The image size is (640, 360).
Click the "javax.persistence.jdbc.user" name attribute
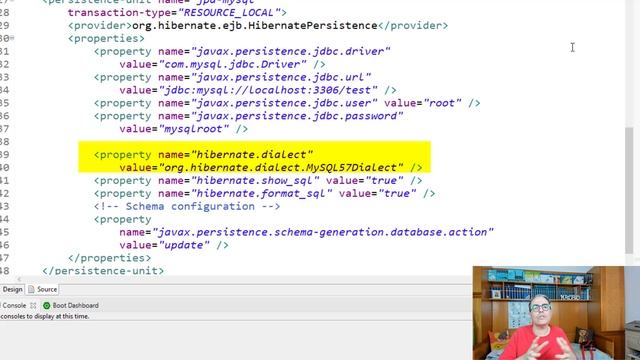pyautogui.click(x=284, y=103)
